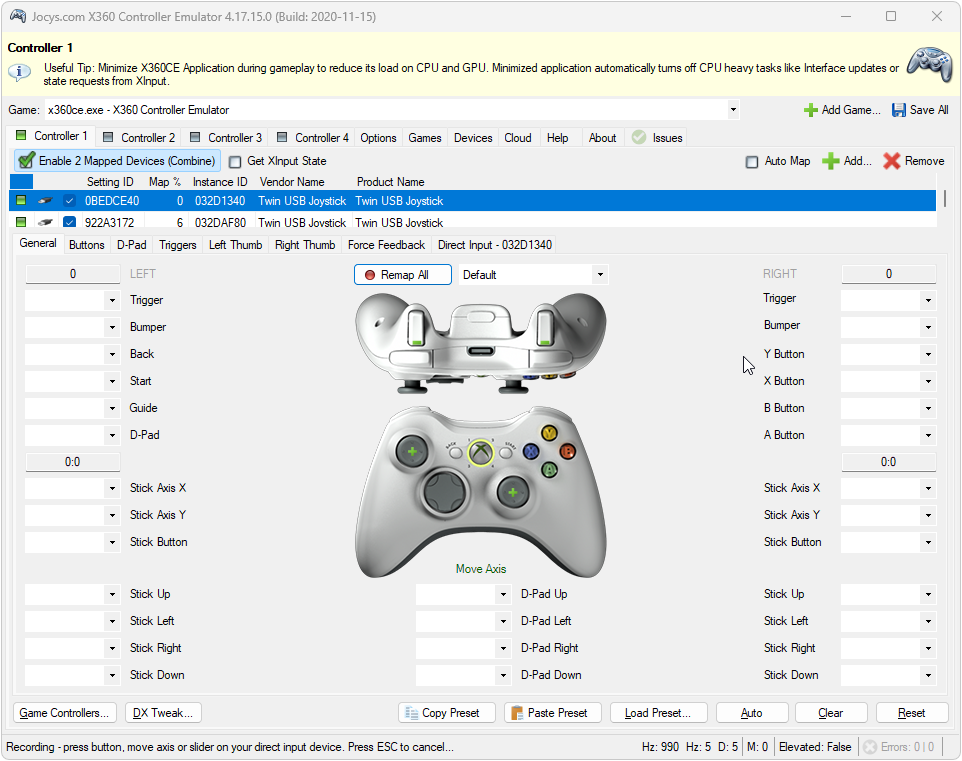The height and width of the screenshot is (761, 962).
Task: Click the green status square in row 922A3172
Action: coord(21,222)
